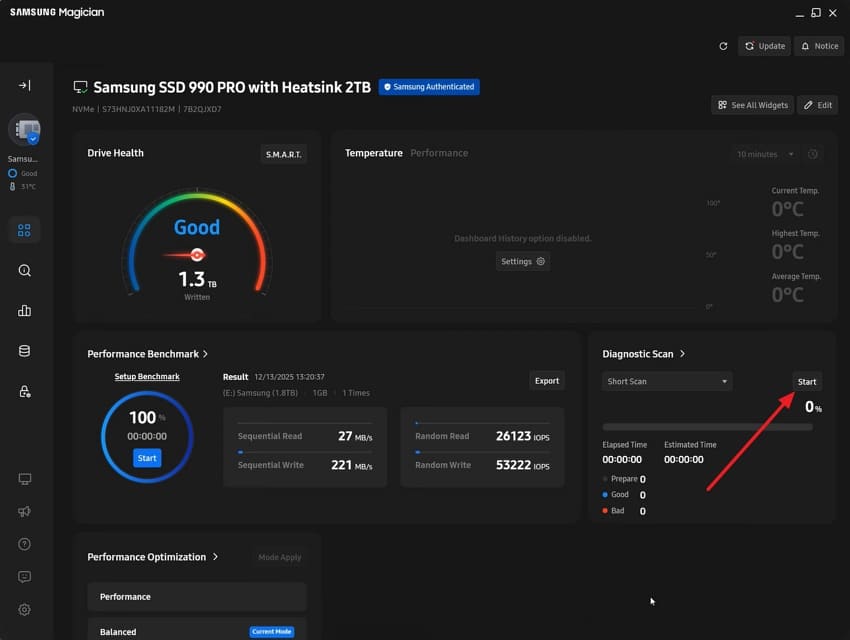Click the Highest Temp. 0°C reading
The width and height of the screenshot is (850, 640).
tap(788, 252)
